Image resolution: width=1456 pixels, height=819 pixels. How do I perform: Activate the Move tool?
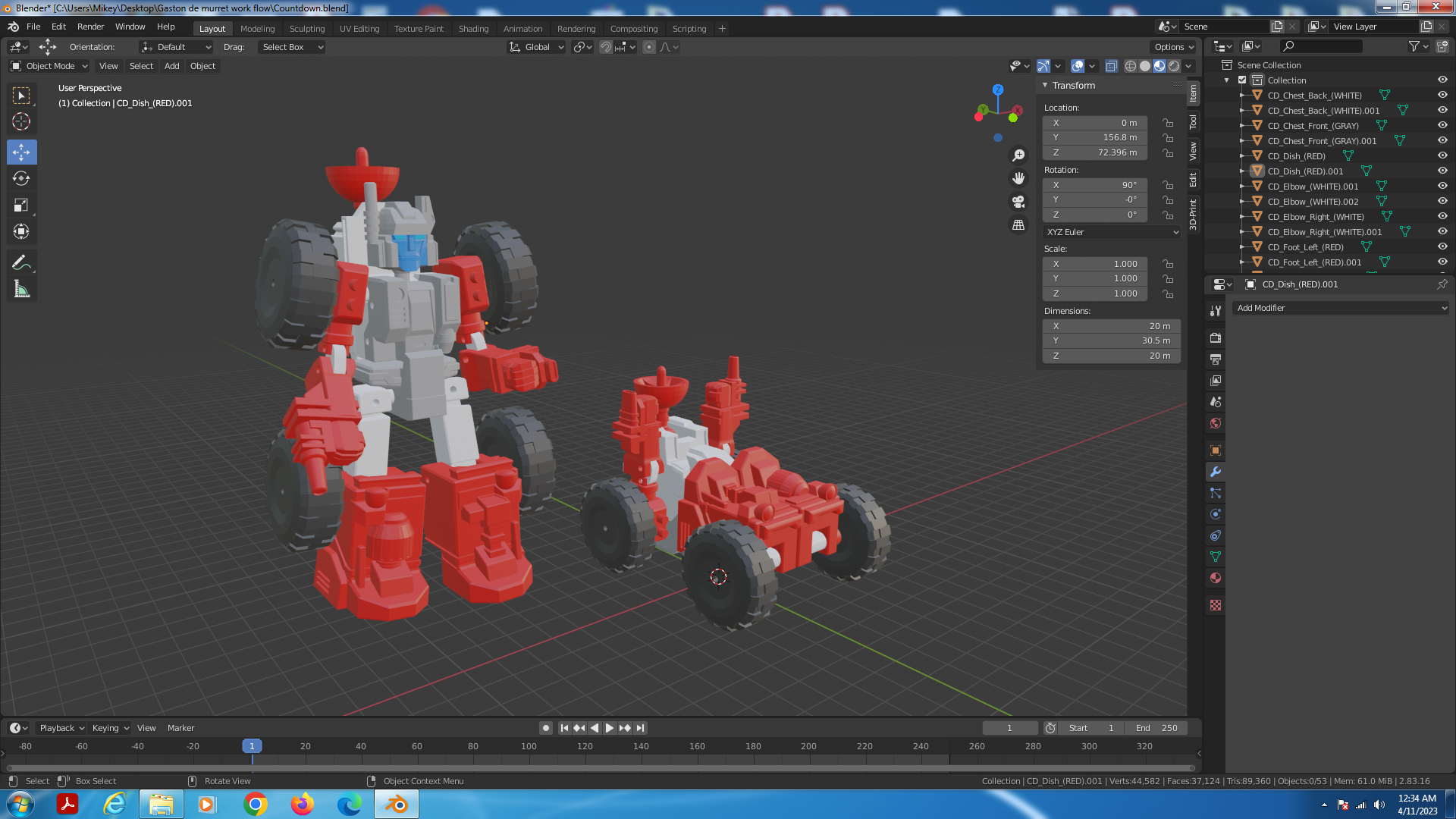pyautogui.click(x=21, y=152)
